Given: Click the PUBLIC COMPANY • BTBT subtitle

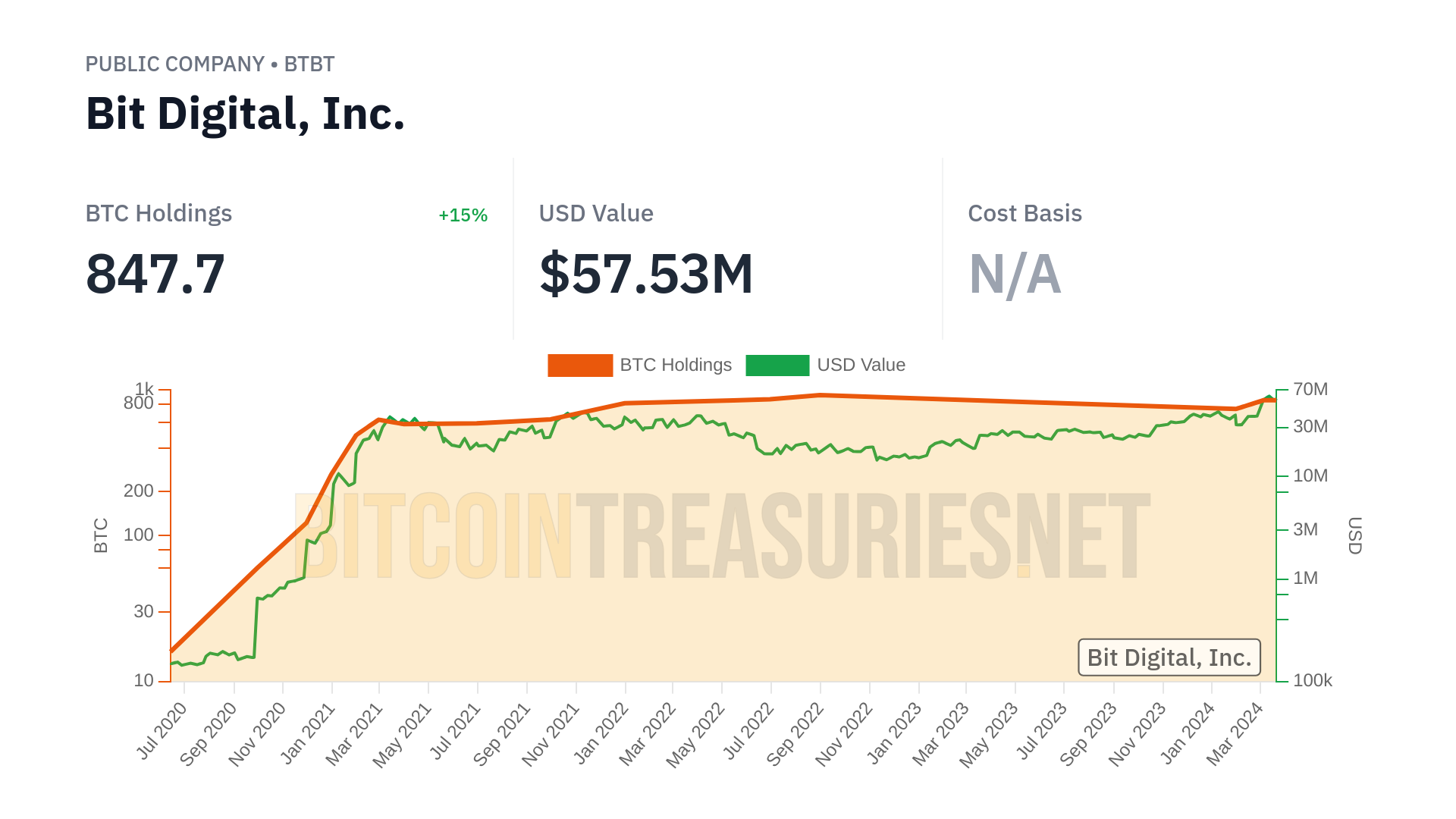Looking at the screenshot, I should pos(209,64).
